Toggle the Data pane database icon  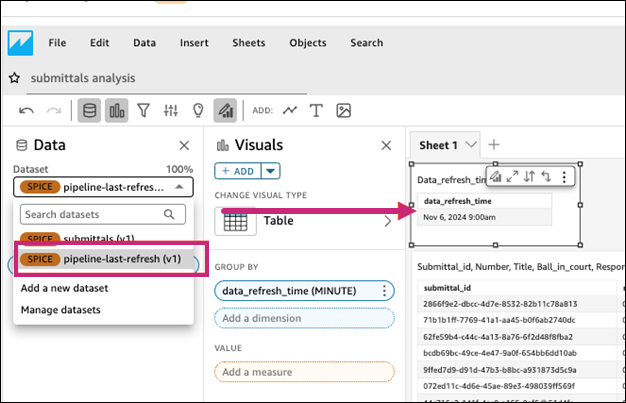pyautogui.click(x=90, y=110)
